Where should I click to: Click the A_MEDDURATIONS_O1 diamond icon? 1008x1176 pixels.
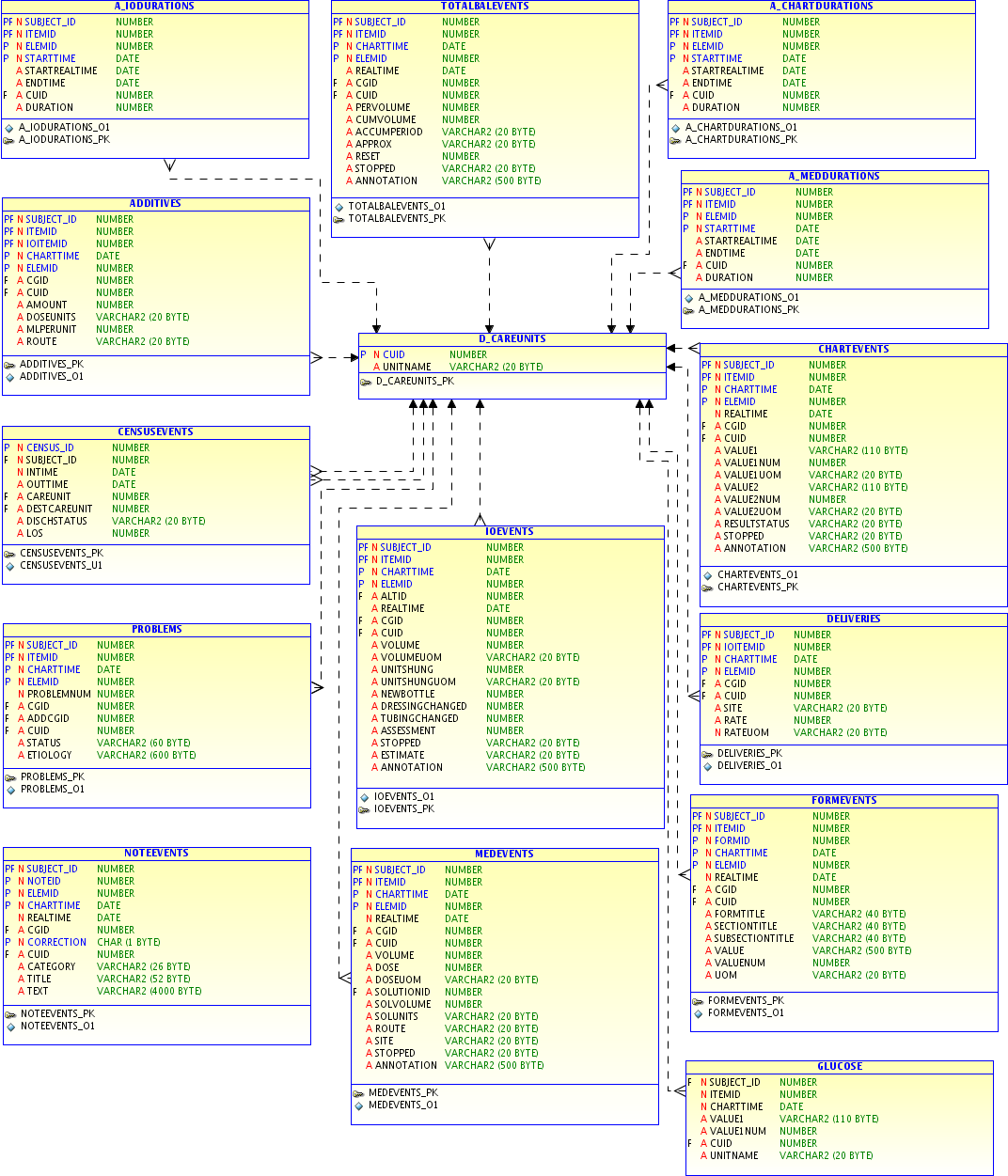click(688, 298)
